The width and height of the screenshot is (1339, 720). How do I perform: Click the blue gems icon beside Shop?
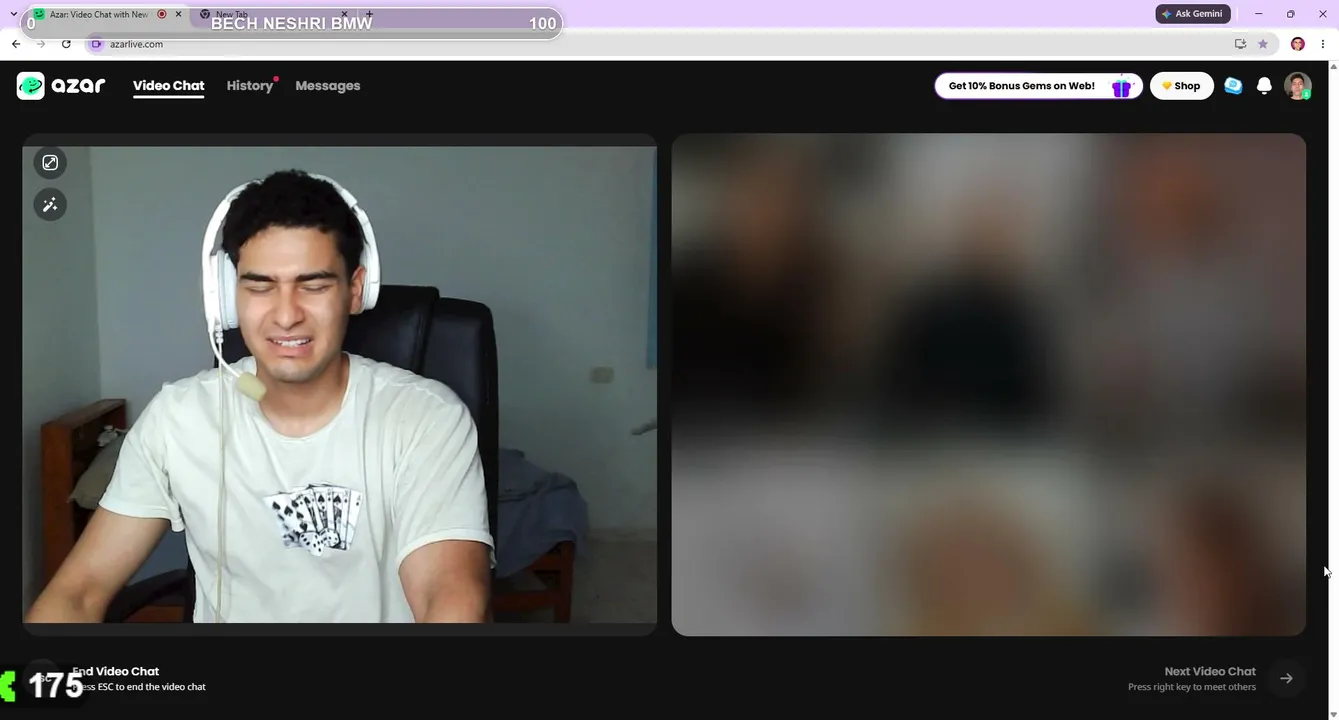1233,86
